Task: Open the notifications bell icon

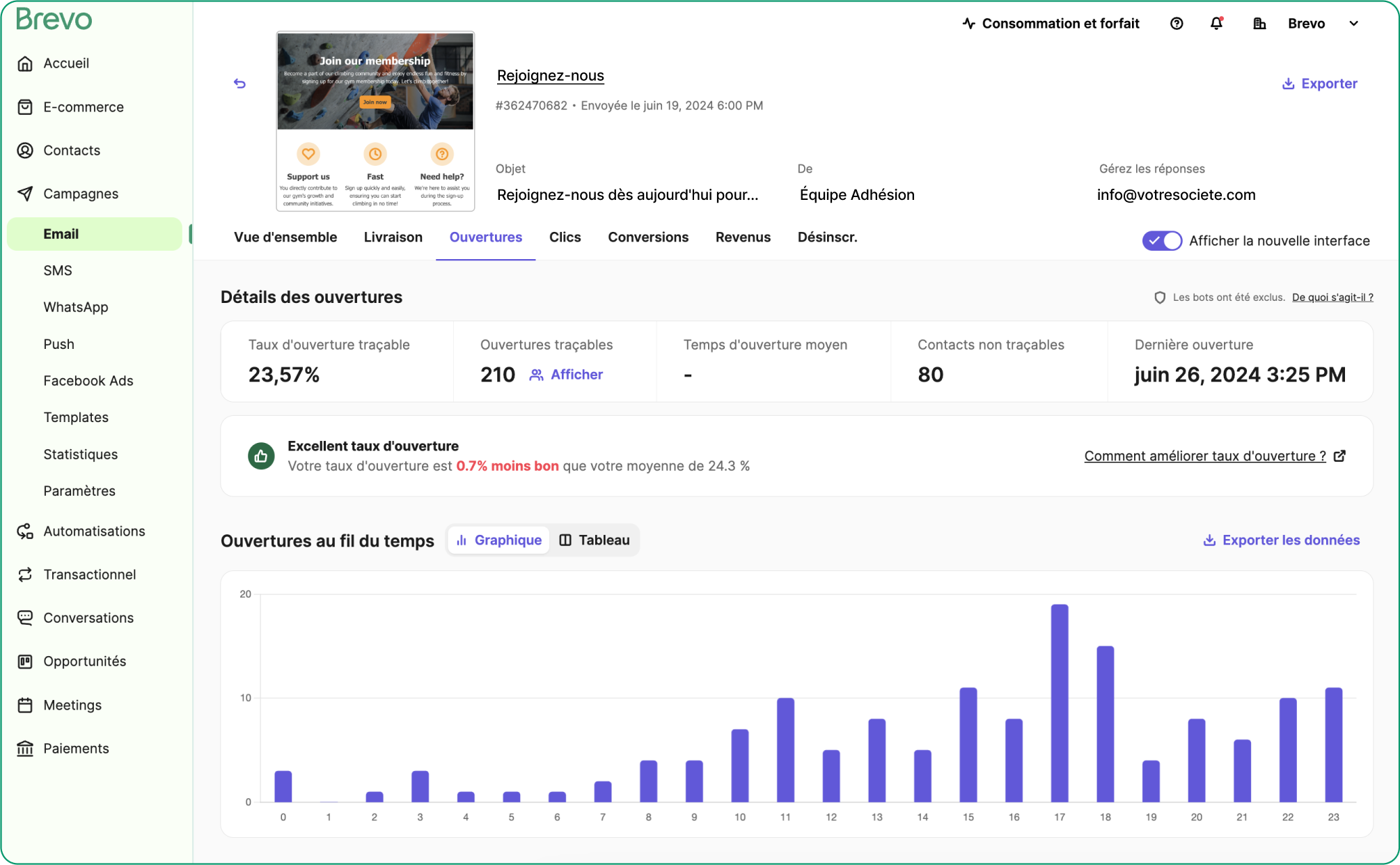Action: coord(1216,24)
